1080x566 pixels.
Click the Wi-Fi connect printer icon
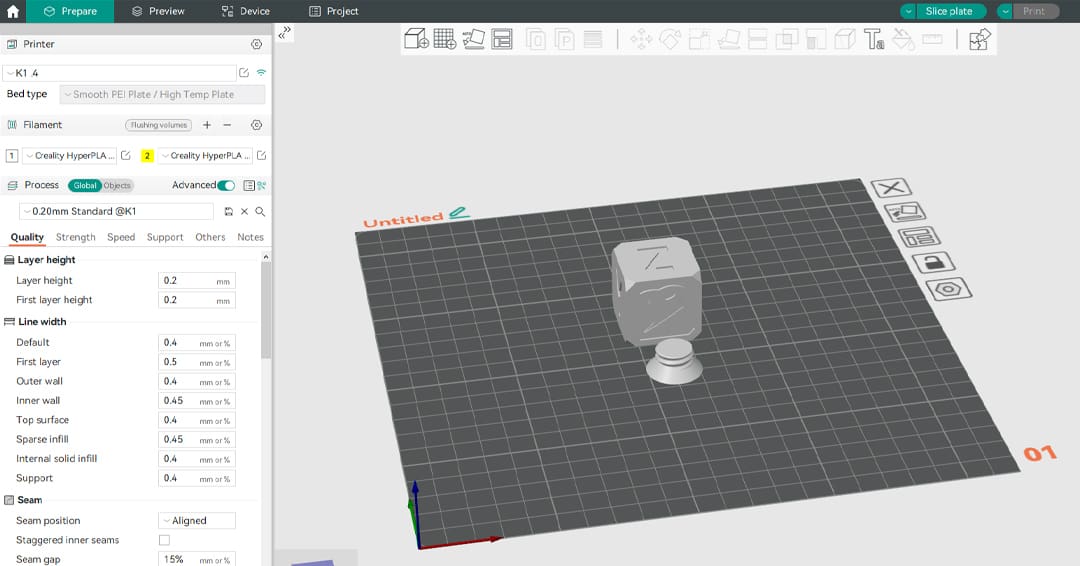coord(261,72)
